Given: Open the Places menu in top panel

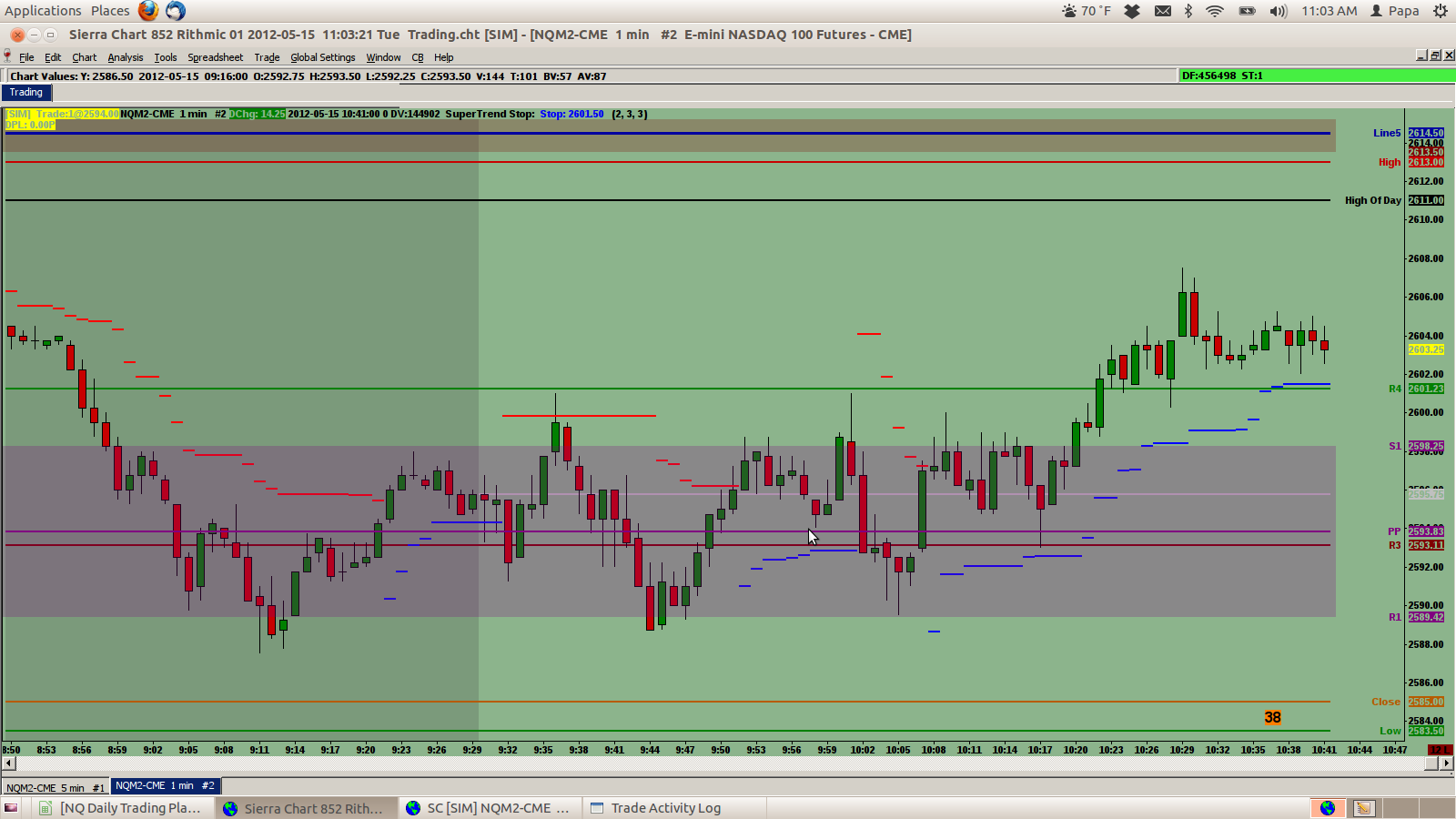Looking at the screenshot, I should click(x=110, y=11).
